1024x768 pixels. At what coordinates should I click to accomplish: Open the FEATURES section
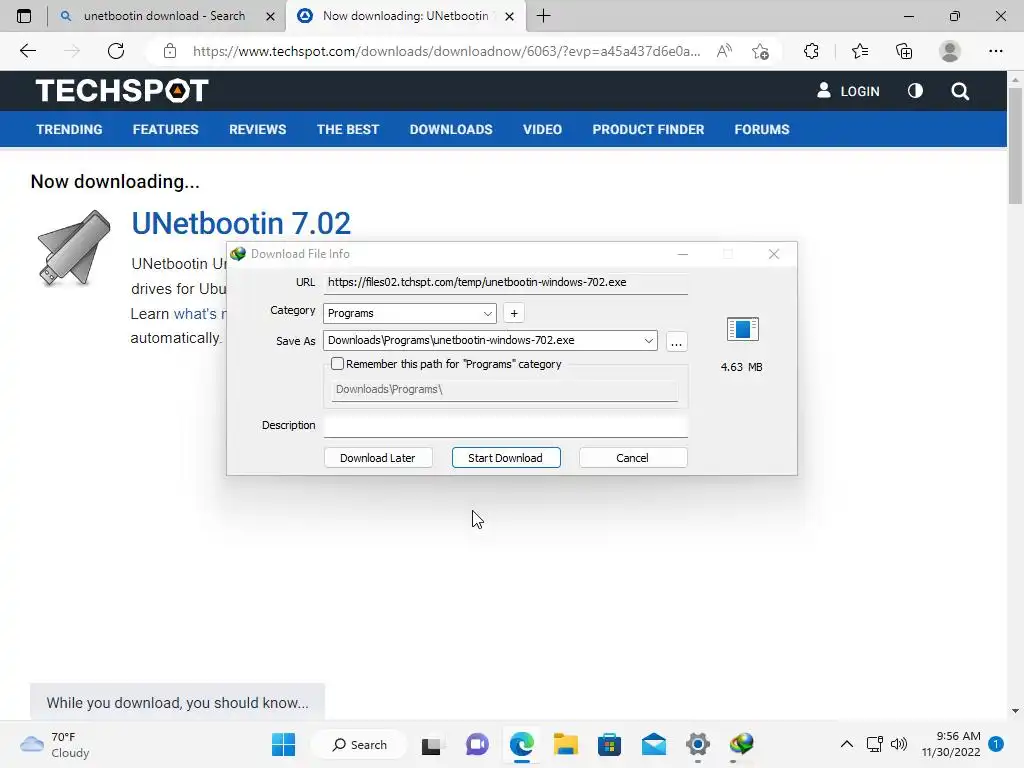[x=165, y=129]
